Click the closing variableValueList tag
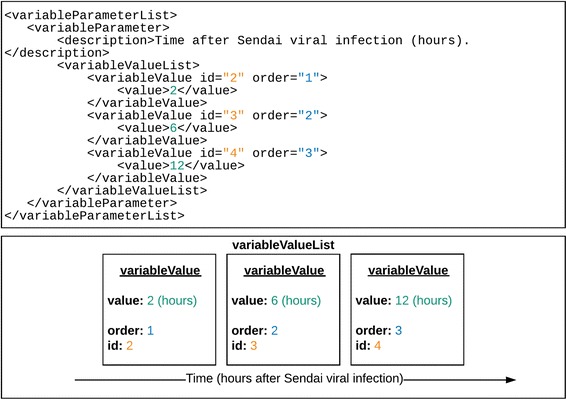The width and height of the screenshot is (567, 400). 132,191
